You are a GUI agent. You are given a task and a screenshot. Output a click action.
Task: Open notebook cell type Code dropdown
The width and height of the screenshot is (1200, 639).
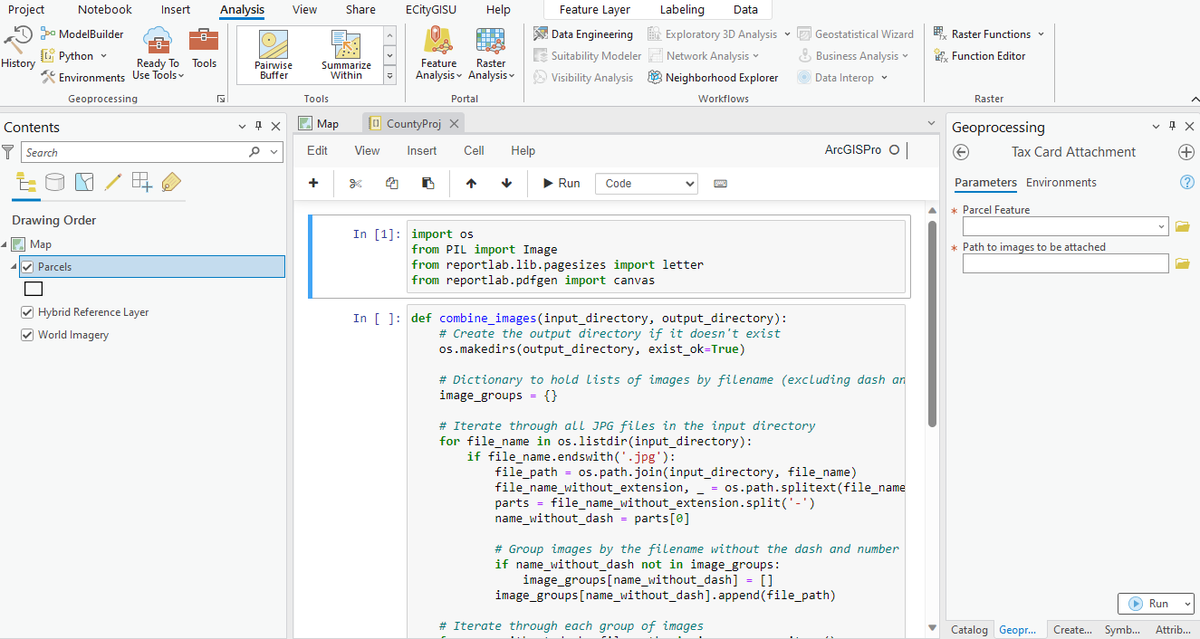click(647, 183)
